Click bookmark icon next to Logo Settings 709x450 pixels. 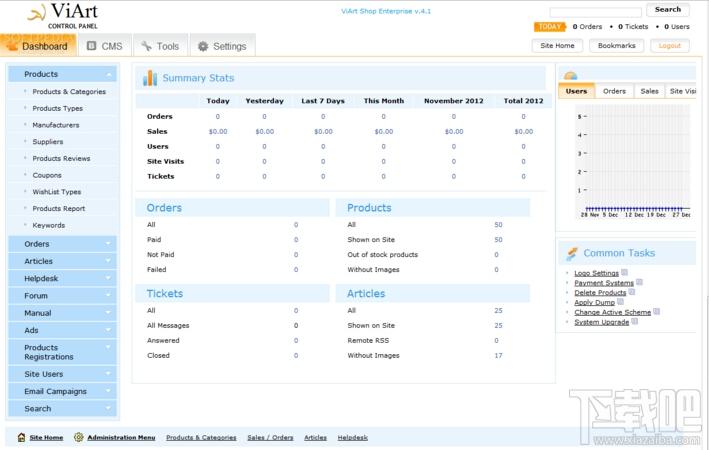(x=624, y=272)
